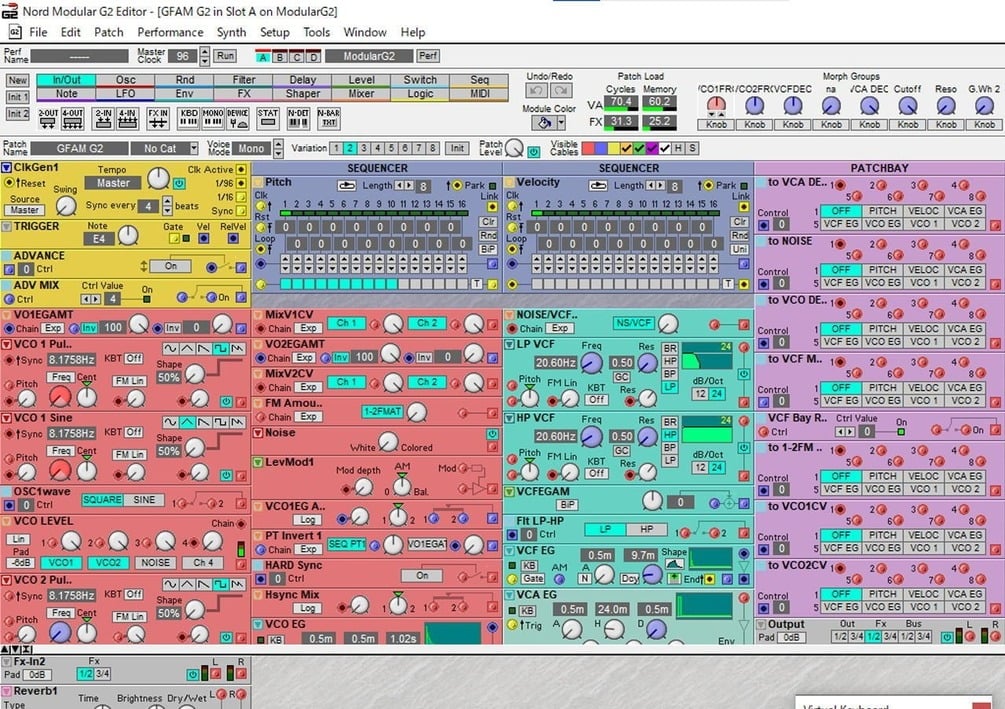The height and width of the screenshot is (709, 1005).
Task: Click the Undo arrow icon
Action: click(536, 91)
